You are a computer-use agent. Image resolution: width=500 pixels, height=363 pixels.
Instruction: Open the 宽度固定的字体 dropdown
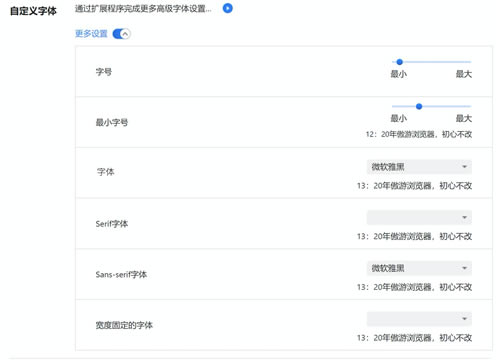[419, 319]
